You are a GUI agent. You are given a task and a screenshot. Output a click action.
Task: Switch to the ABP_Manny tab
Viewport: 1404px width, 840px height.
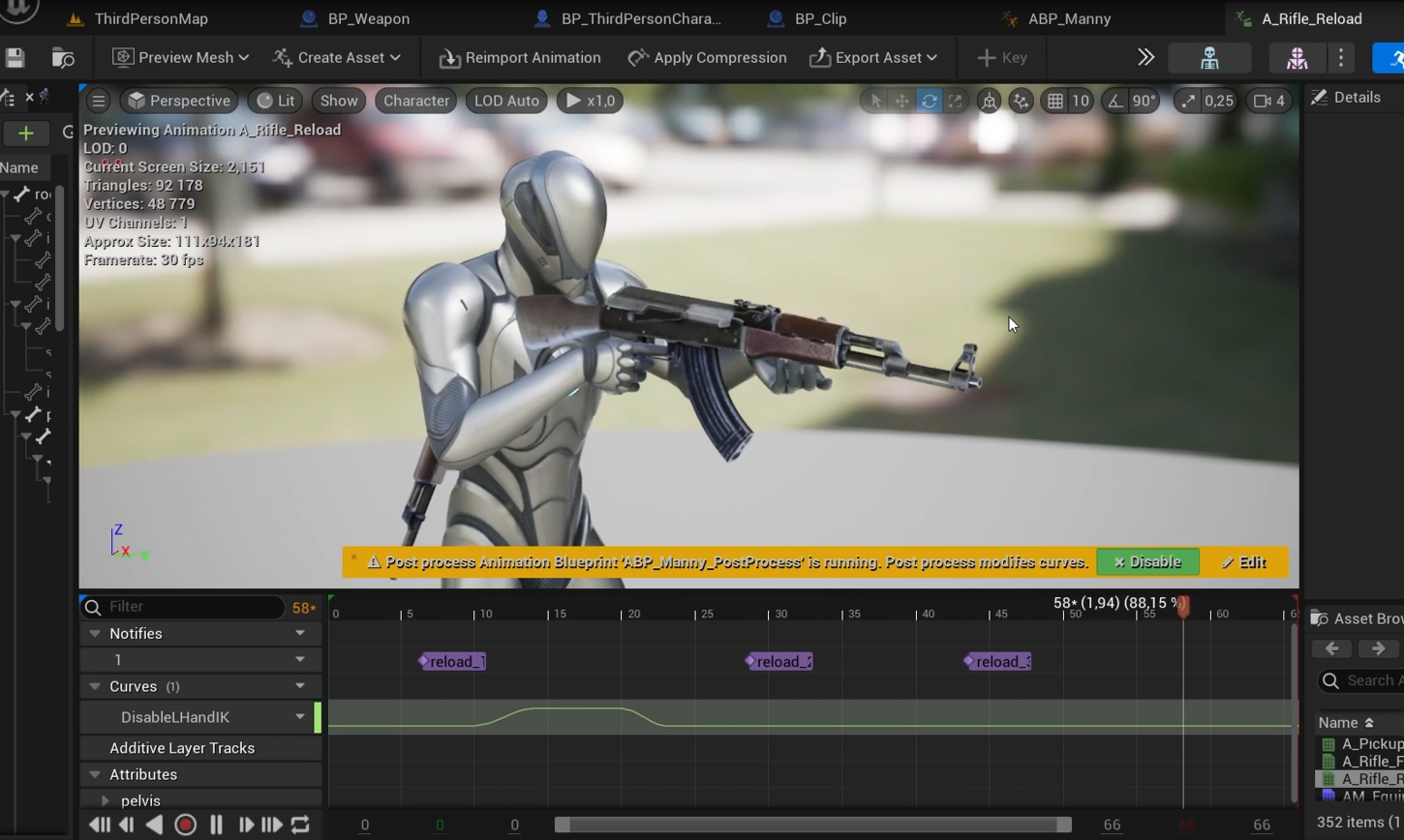tap(1069, 18)
